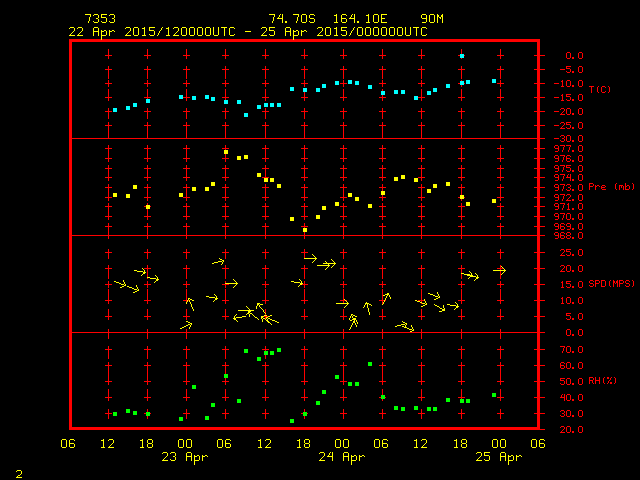The image size is (640, 480).
Task: Click the -10.0 temperature axis value
Action: pos(569,84)
